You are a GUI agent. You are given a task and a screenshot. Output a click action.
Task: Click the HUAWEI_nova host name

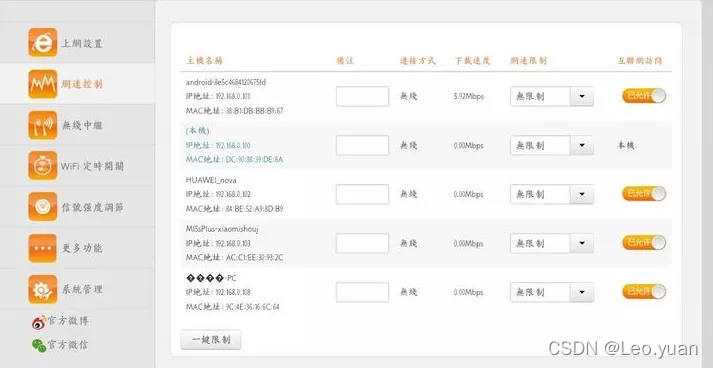(x=211, y=180)
